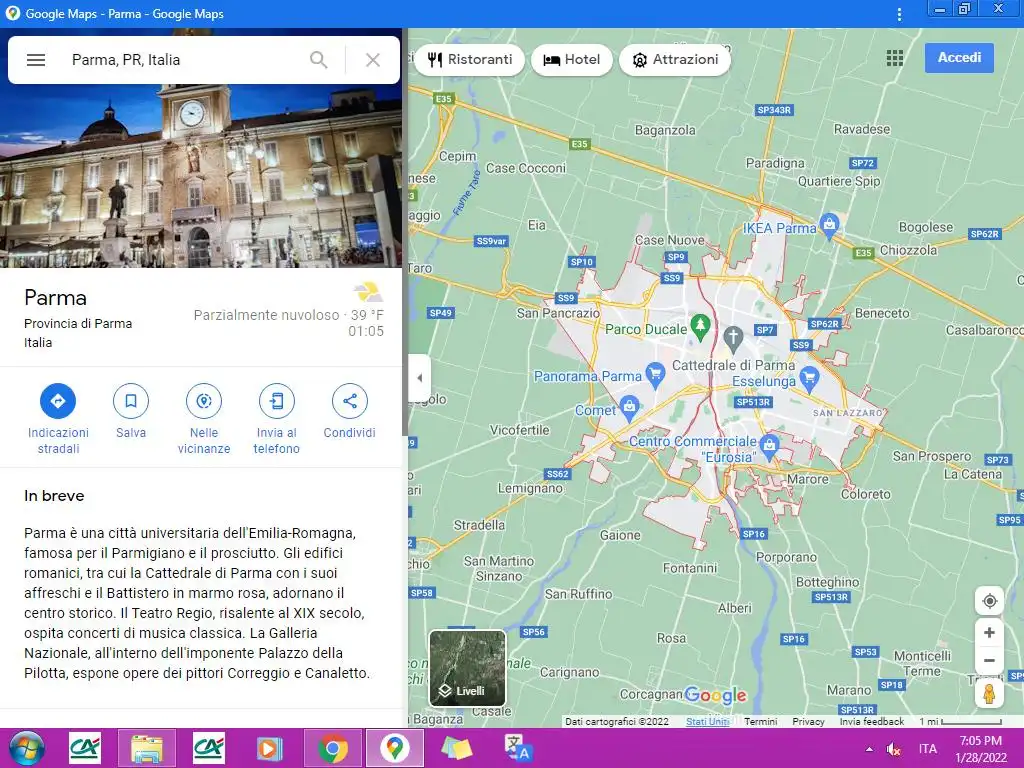The width and height of the screenshot is (1024, 768).
Task: Send place with Invia al telefono
Action: click(x=277, y=419)
